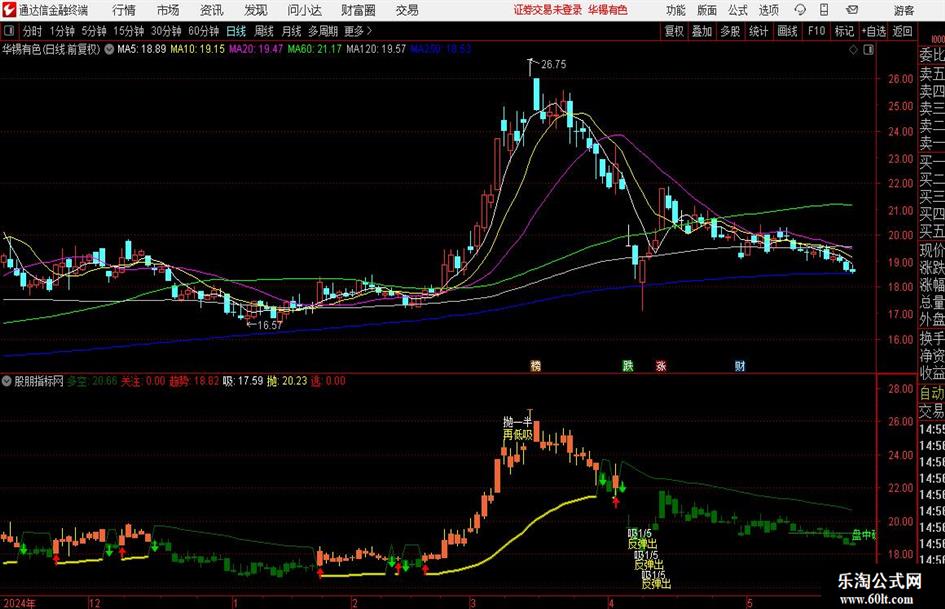Click the 游客 guest account label
The height and width of the screenshot is (609, 945).
pyautogui.click(x=903, y=10)
